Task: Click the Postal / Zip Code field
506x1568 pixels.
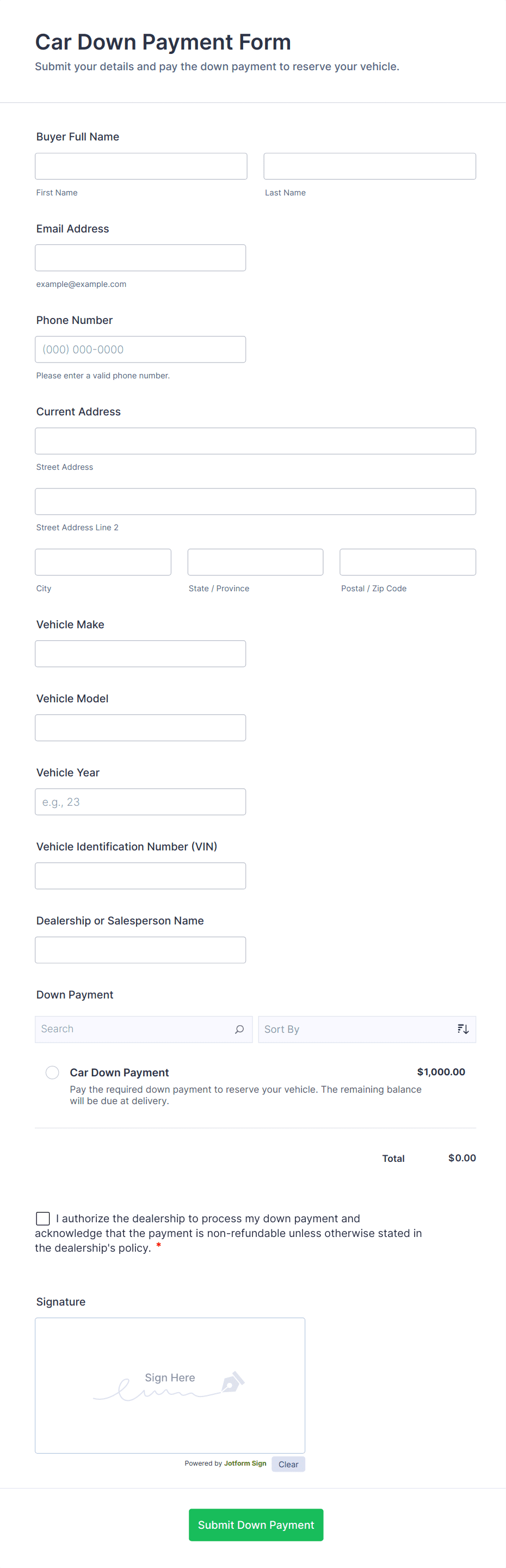Action: (408, 562)
